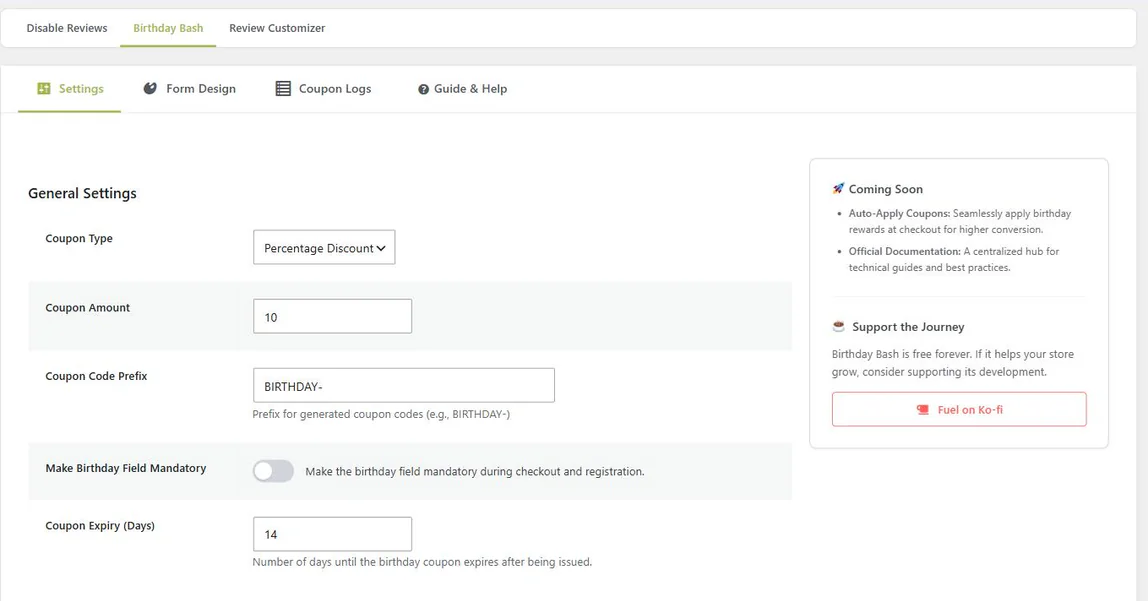Screen dimensions: 1148x601
Task: Click the Support the Journey coffee icon
Action: [838, 326]
